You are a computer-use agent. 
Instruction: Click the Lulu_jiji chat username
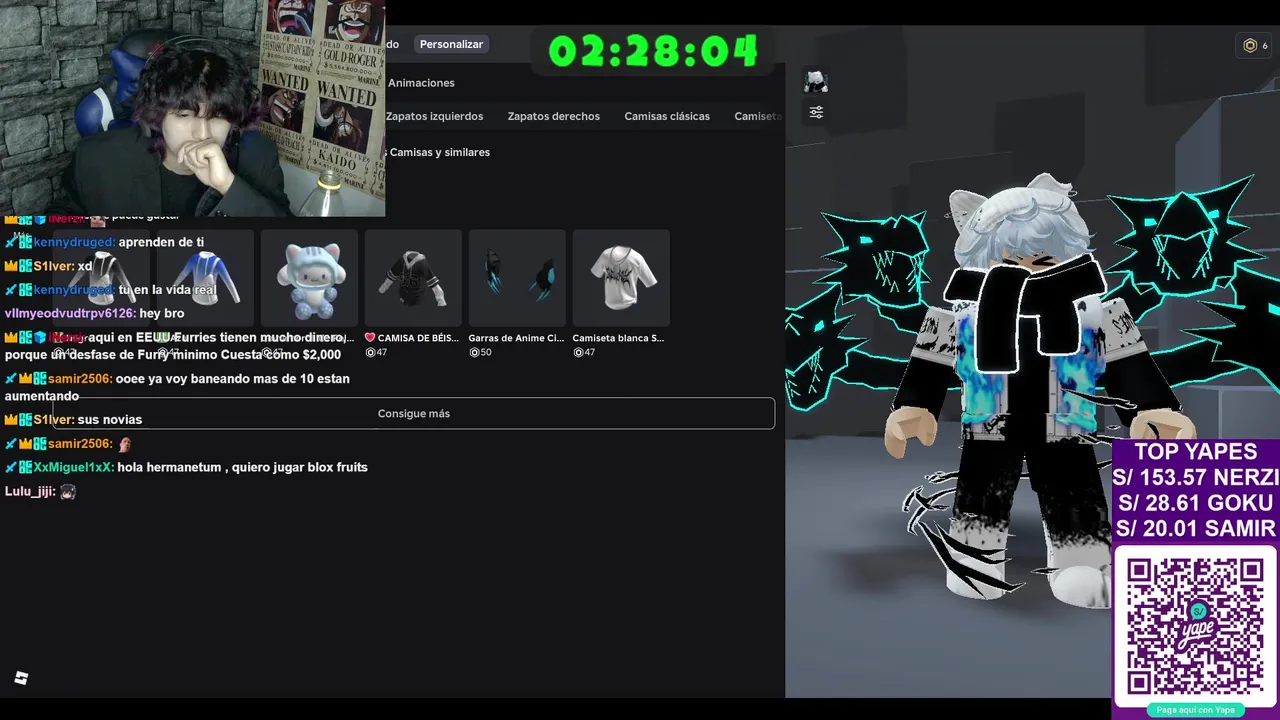click(29, 491)
